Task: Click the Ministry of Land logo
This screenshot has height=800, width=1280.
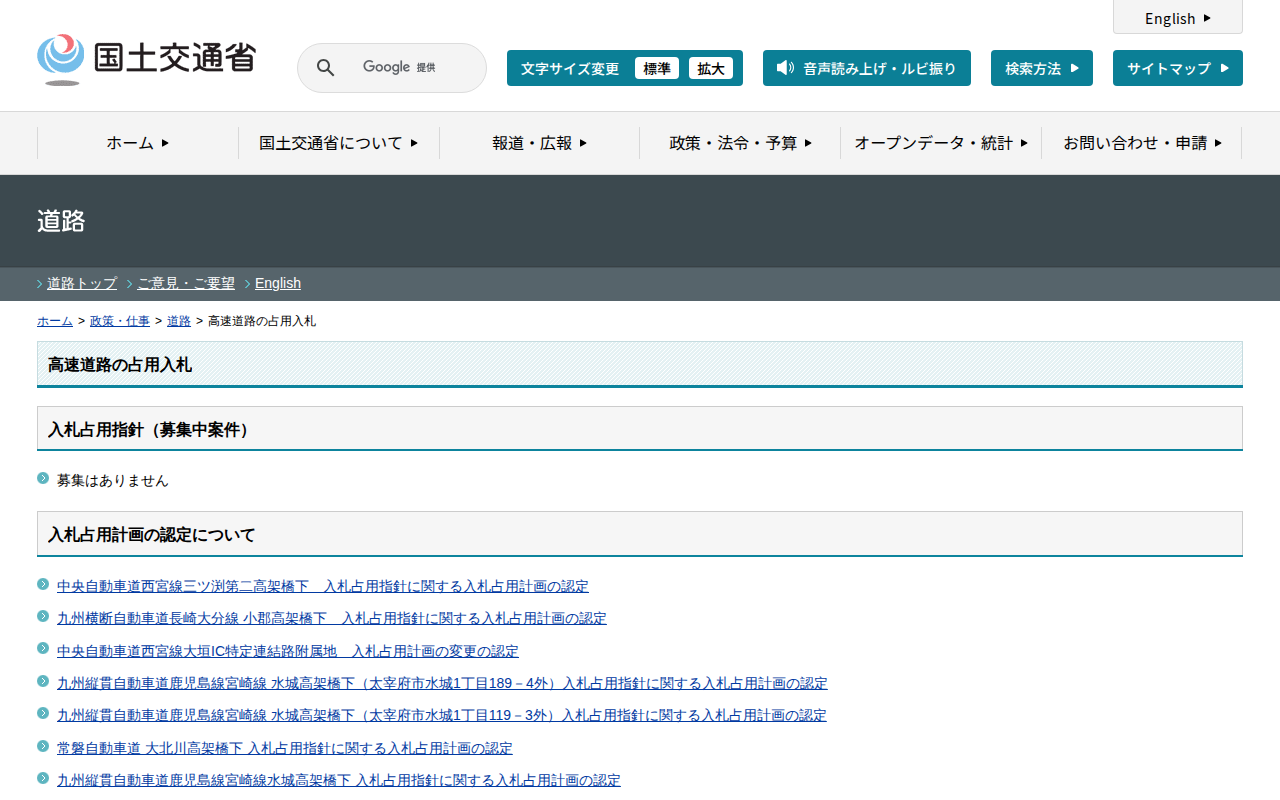Action: (x=146, y=59)
